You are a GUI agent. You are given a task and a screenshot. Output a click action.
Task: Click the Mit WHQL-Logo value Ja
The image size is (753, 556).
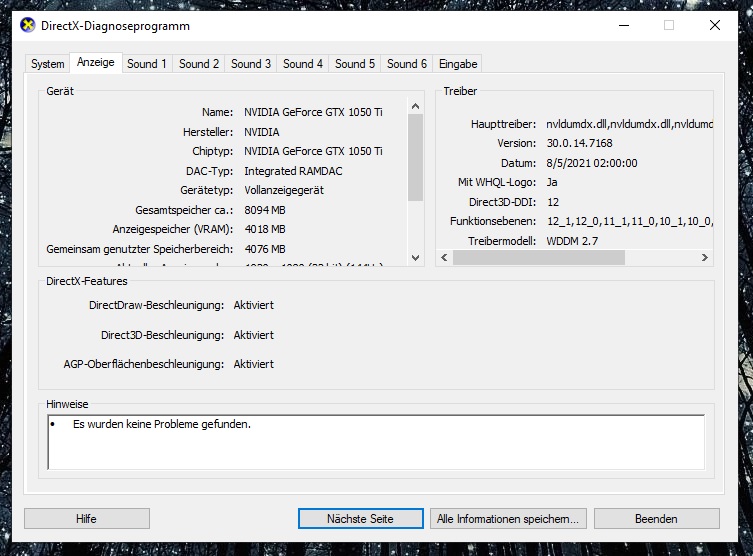552,182
